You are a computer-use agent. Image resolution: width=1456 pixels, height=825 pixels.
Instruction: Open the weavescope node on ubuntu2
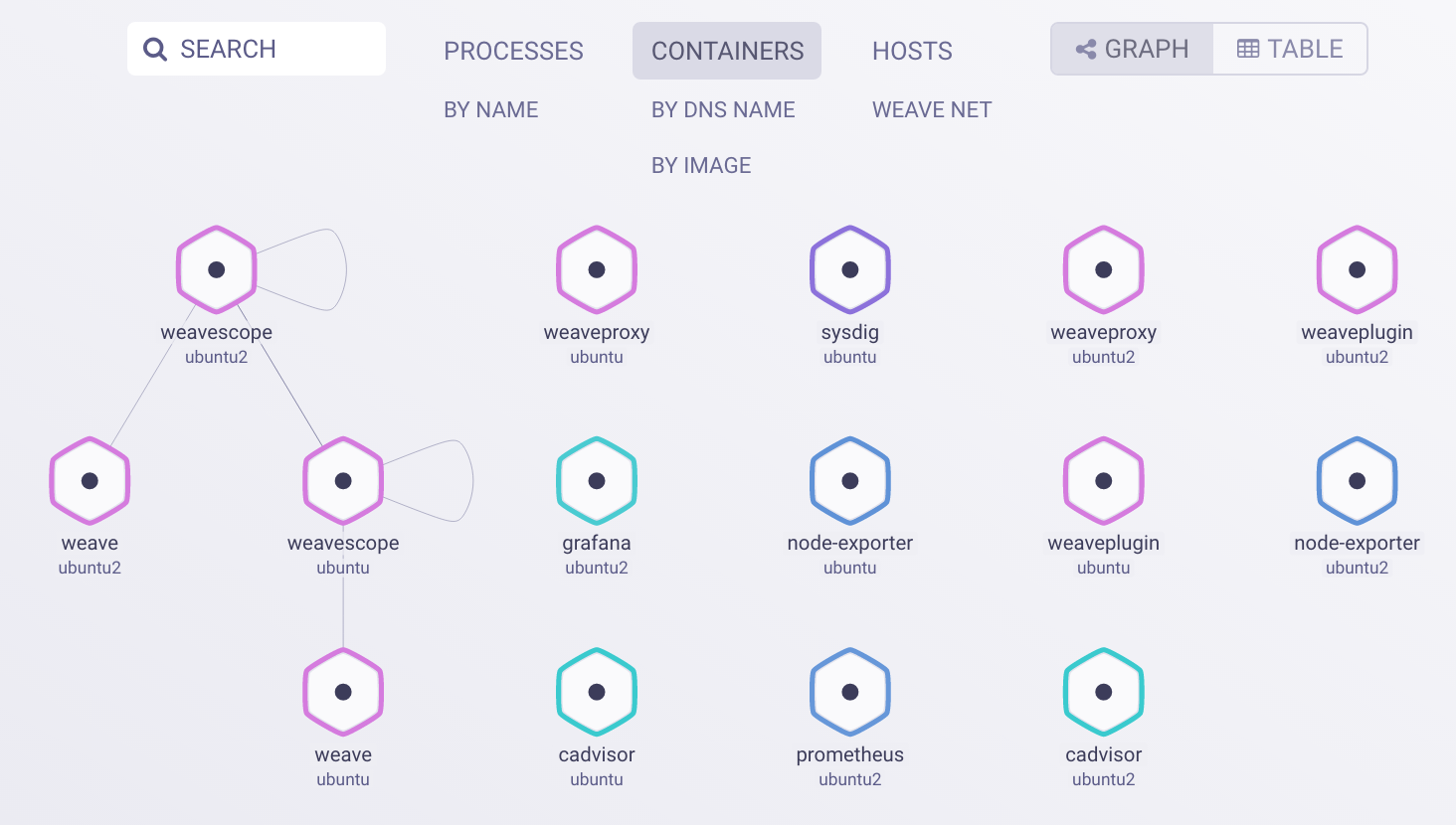tap(216, 269)
